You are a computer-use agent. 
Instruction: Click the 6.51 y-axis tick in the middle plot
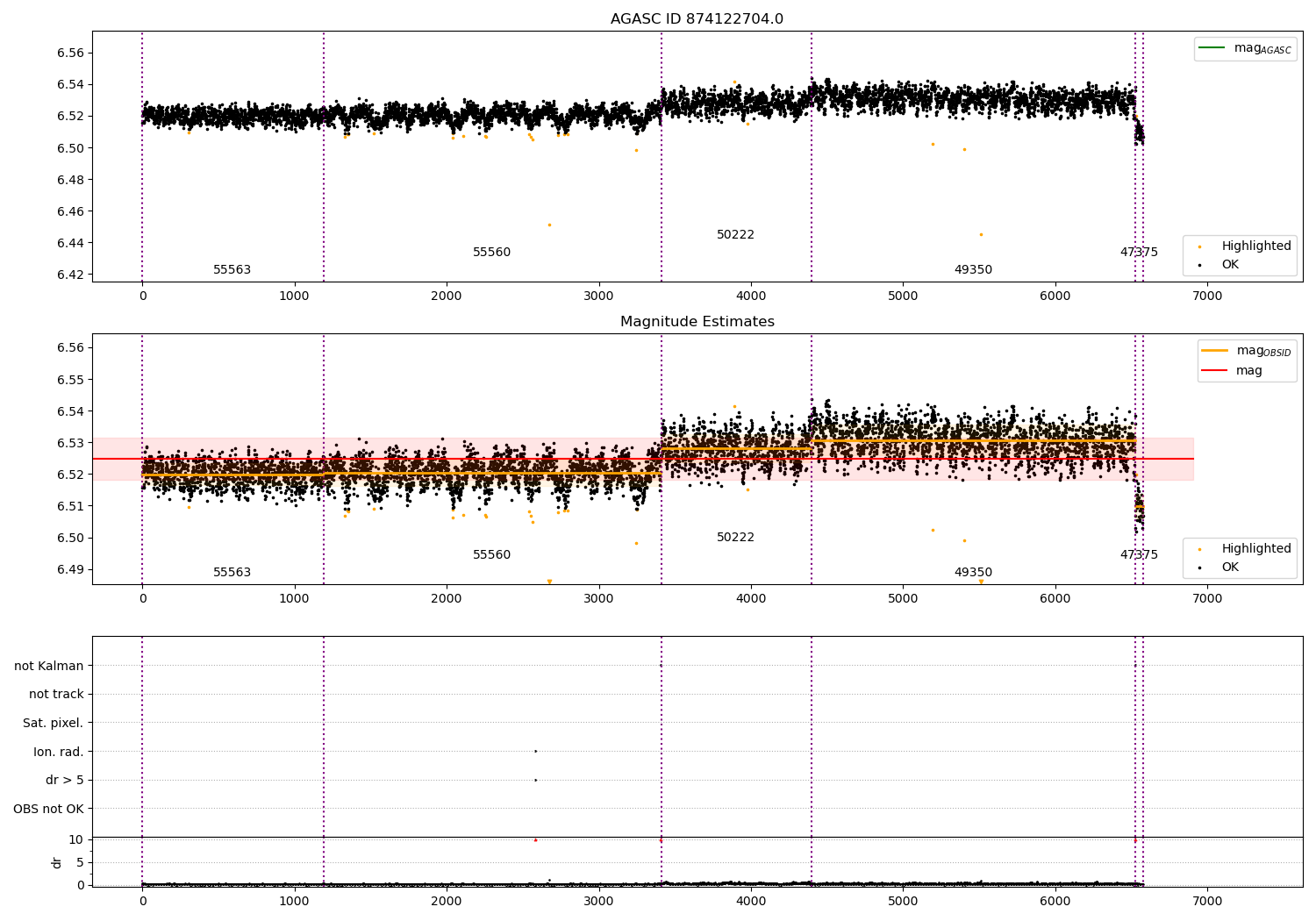(x=69, y=506)
